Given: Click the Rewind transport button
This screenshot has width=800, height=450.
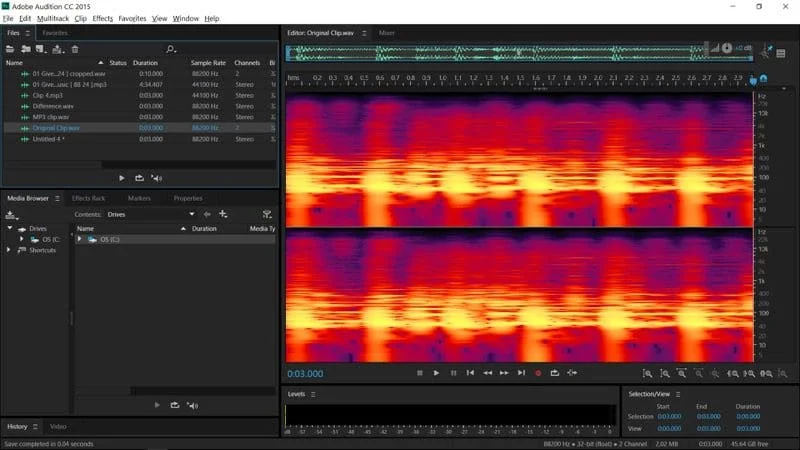Looking at the screenshot, I should (x=487, y=373).
